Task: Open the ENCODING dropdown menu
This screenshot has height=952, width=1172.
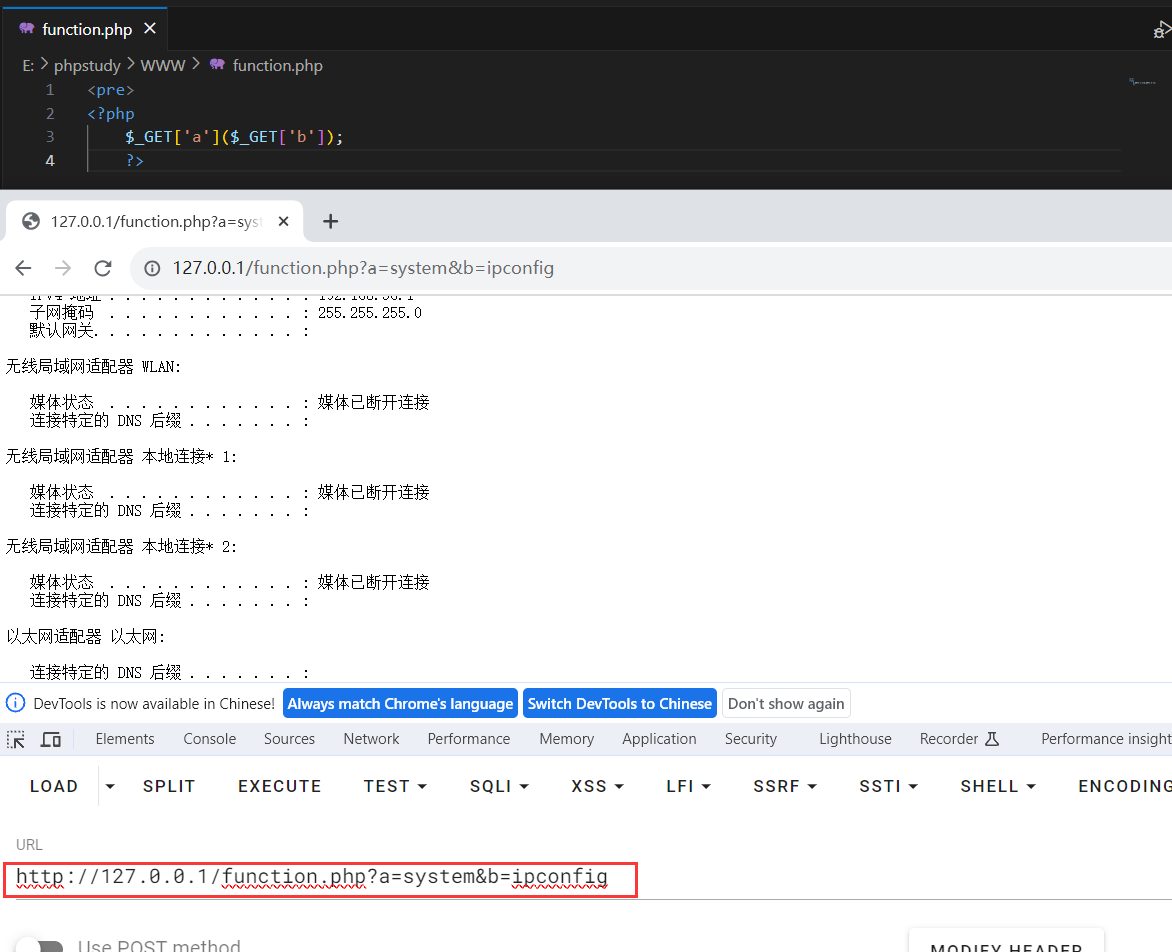Action: click(x=1124, y=786)
